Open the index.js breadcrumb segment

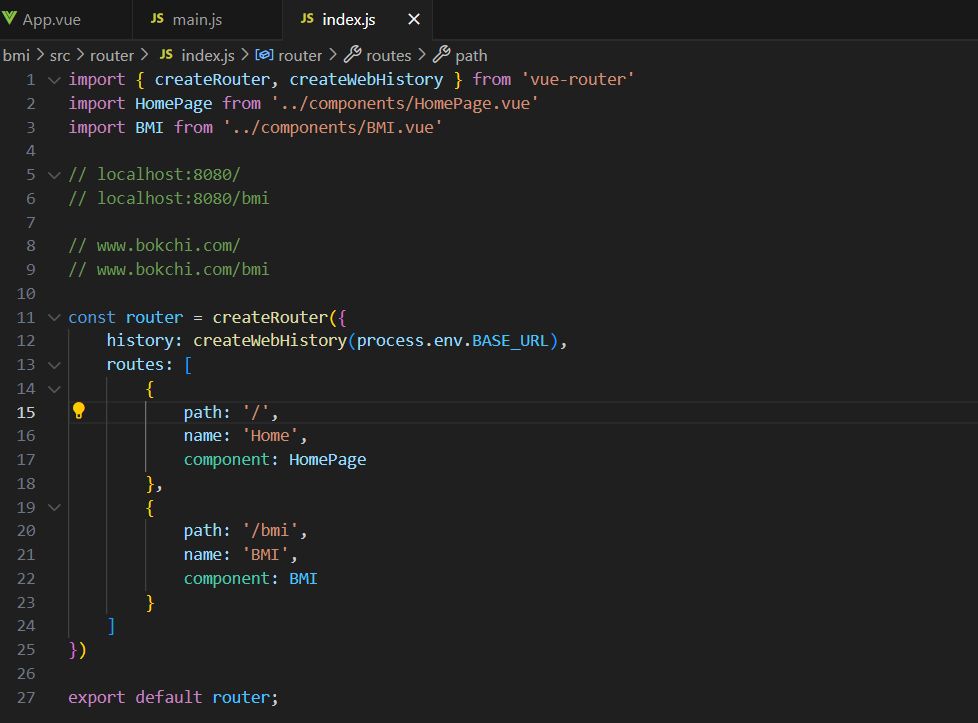click(208, 56)
